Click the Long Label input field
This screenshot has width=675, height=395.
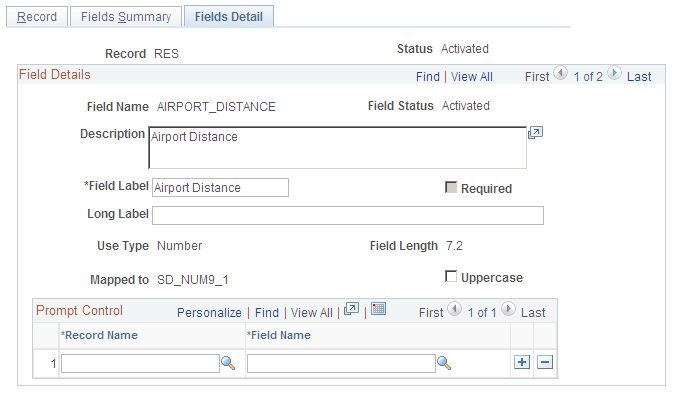(348, 215)
